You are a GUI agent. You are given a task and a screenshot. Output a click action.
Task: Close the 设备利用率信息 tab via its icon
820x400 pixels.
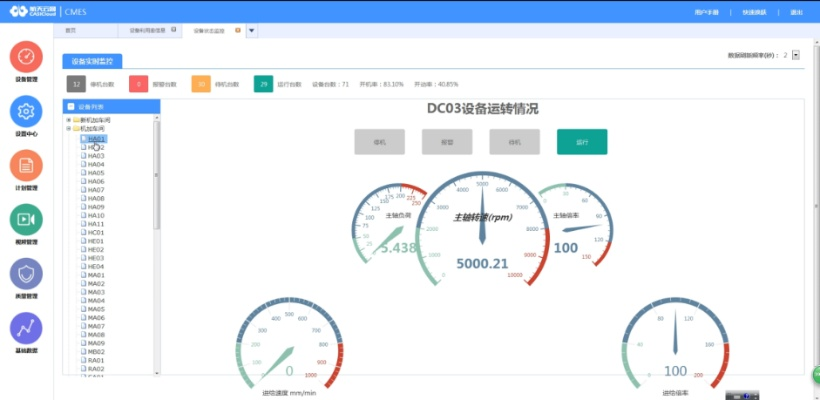coord(174,30)
